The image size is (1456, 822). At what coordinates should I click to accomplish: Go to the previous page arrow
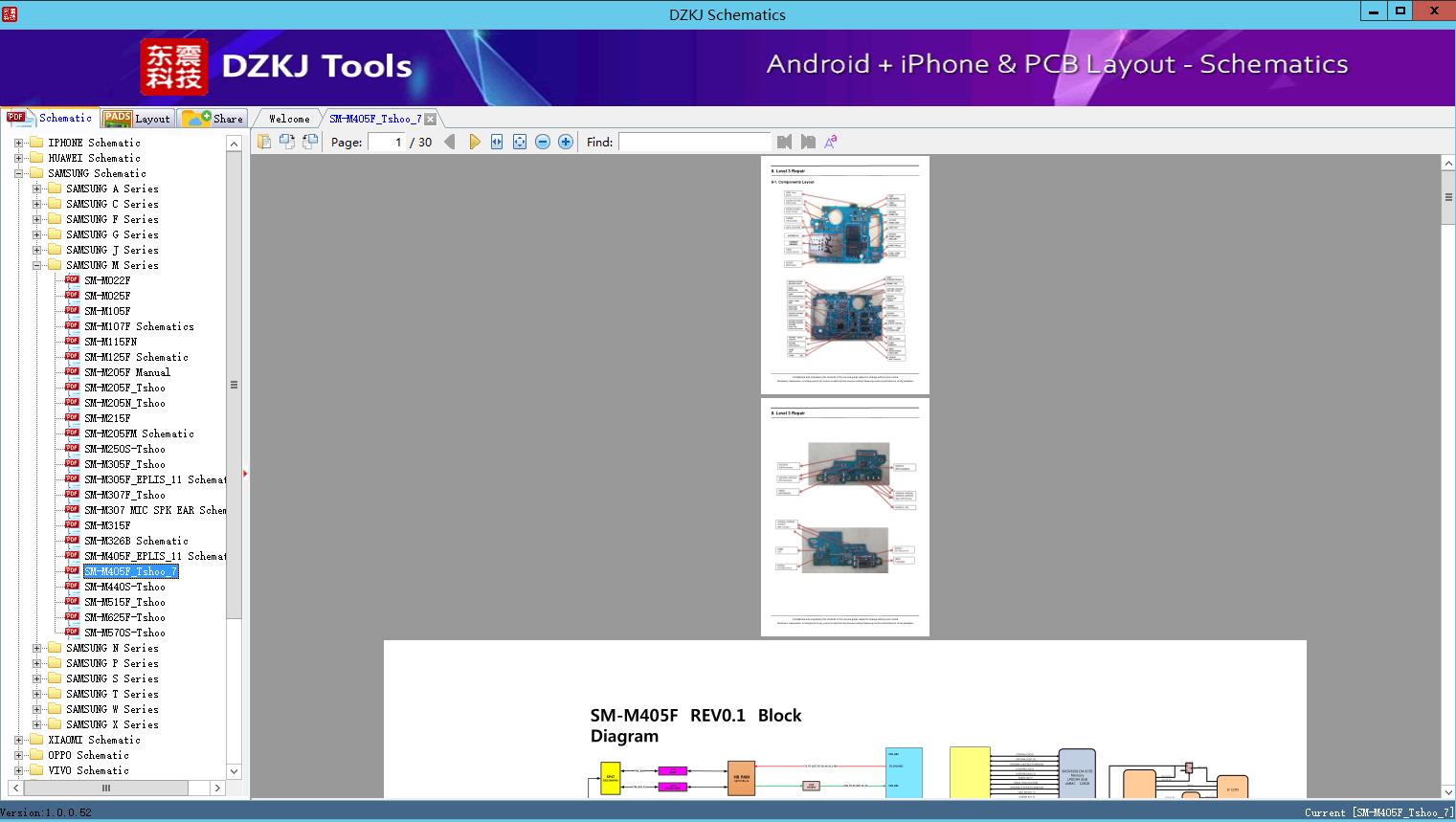(x=450, y=142)
